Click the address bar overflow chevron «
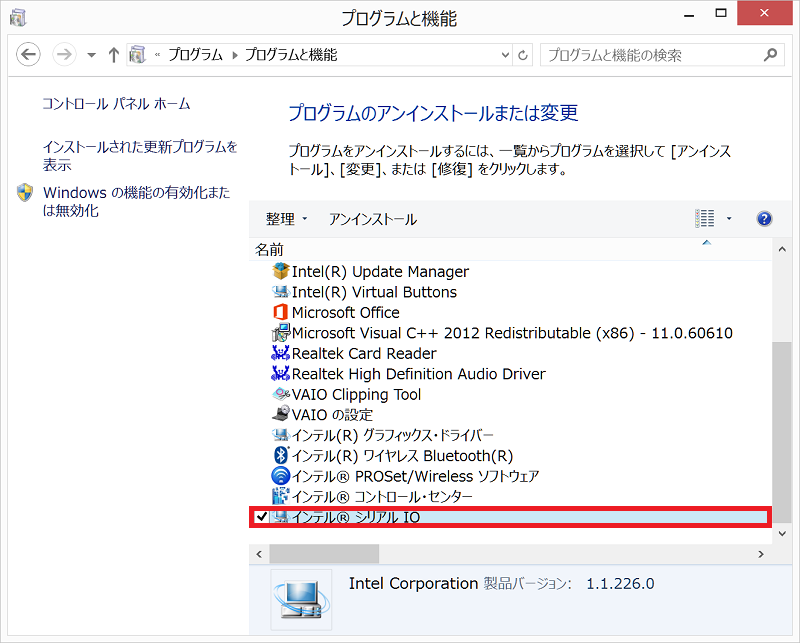The image size is (800, 643). pyautogui.click(x=157, y=55)
